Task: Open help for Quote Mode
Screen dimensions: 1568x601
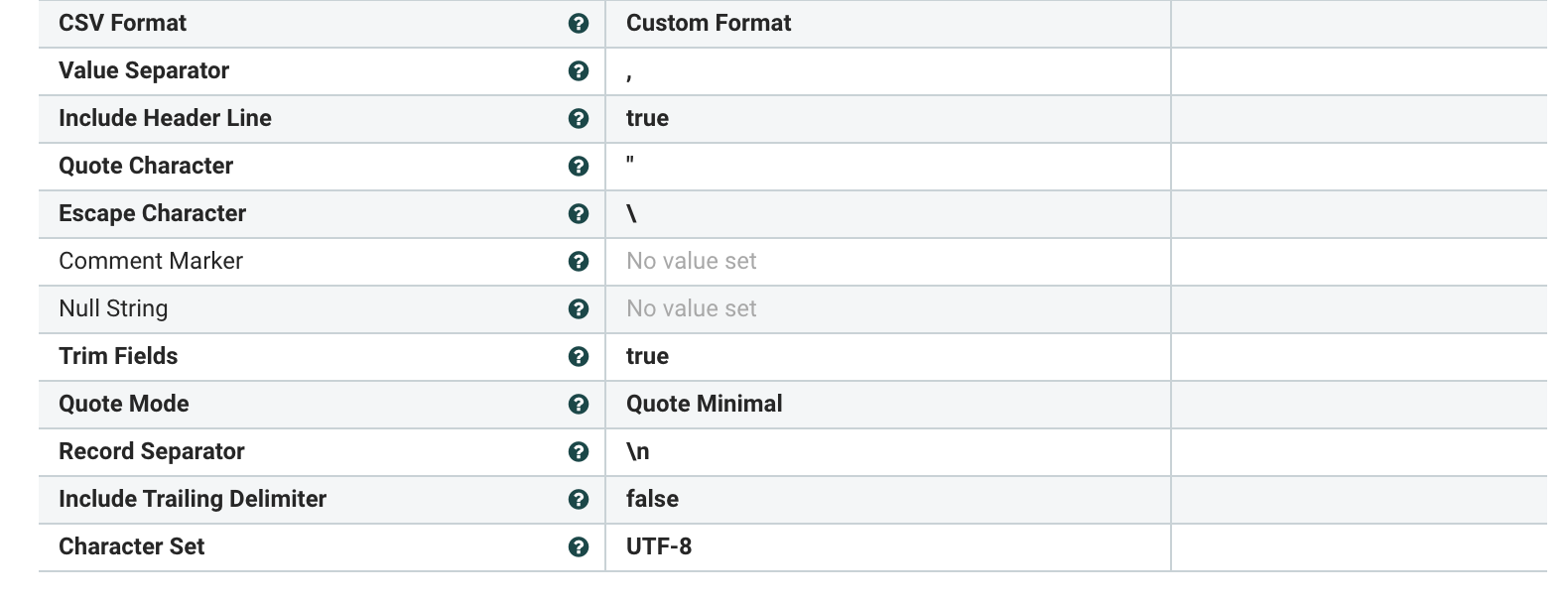Action: 579,404
